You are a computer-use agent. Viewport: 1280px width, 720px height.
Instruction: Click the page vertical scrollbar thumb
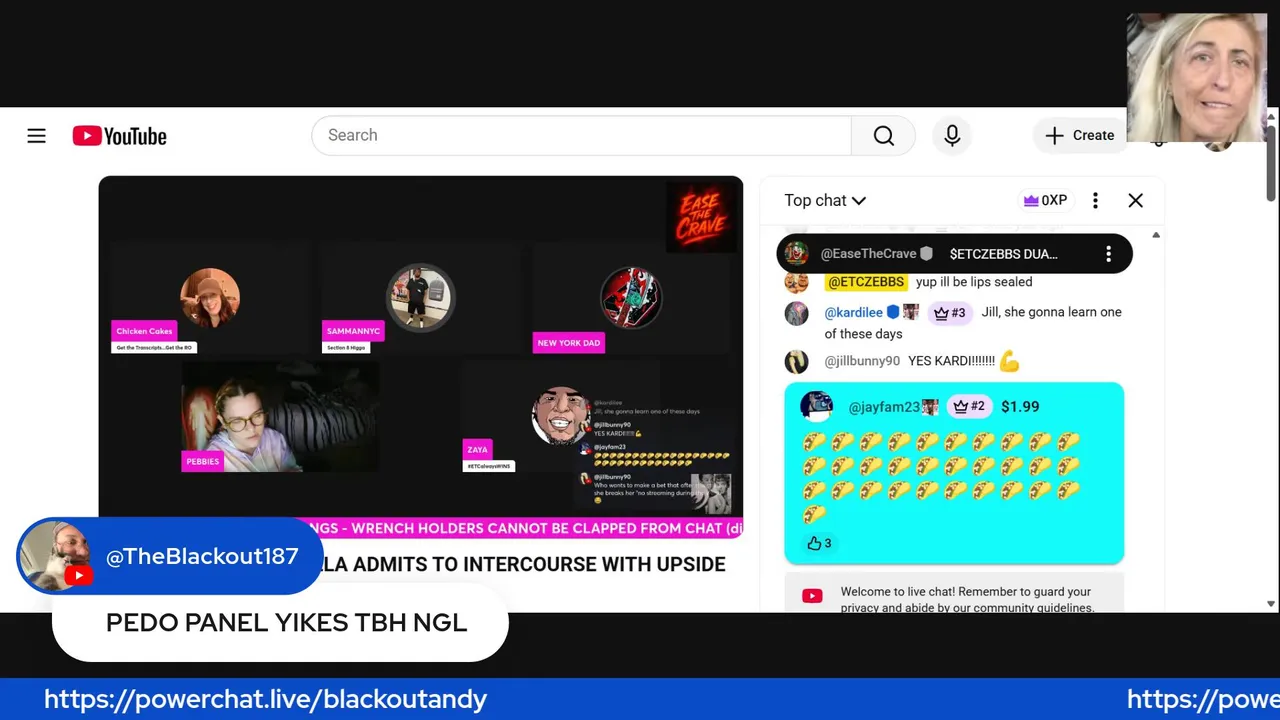tap(1271, 162)
